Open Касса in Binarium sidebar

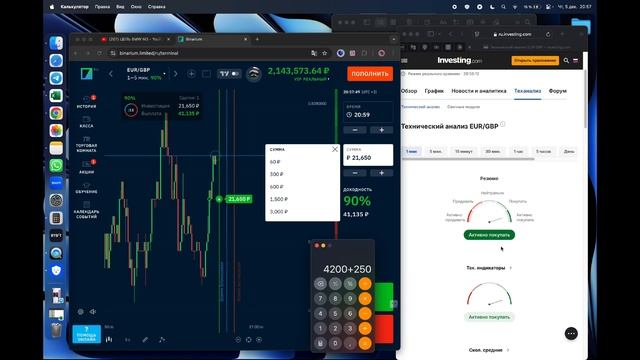tap(87, 122)
